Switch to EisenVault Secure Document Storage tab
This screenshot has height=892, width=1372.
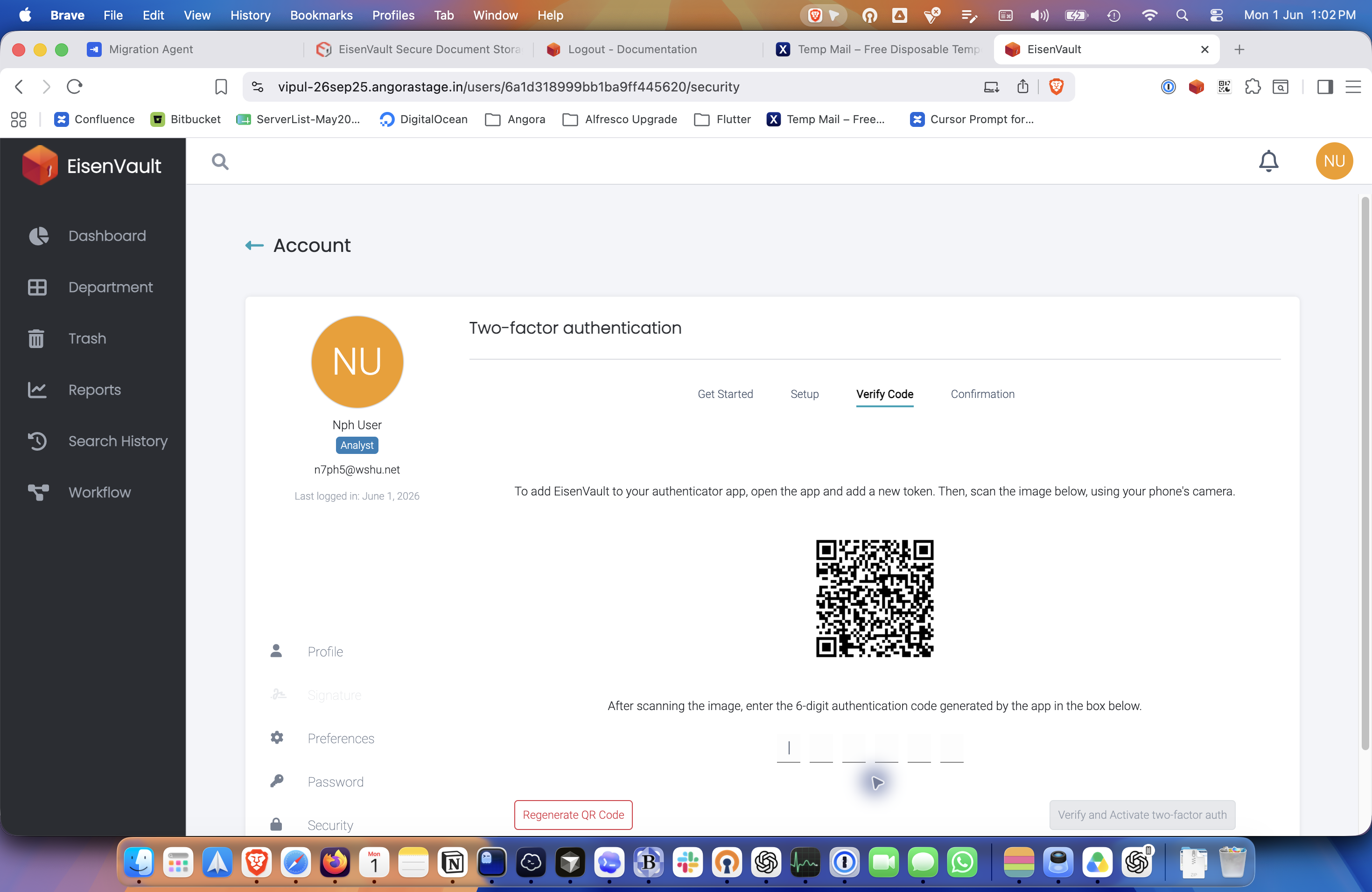point(419,49)
